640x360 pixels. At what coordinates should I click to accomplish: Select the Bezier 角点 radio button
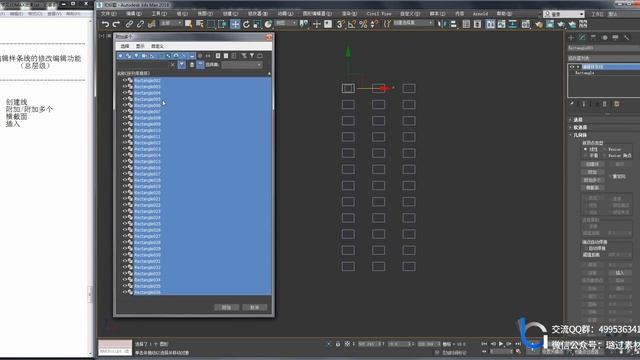[605, 156]
